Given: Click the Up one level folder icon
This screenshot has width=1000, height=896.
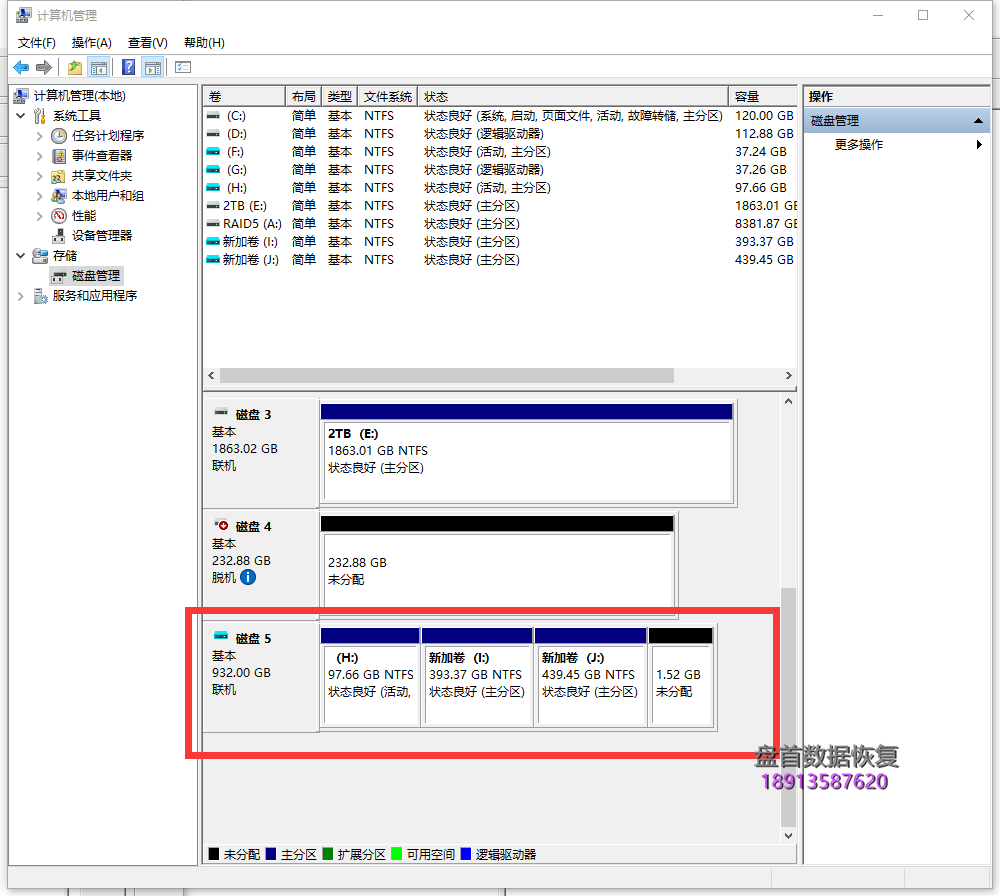Looking at the screenshot, I should (x=75, y=67).
